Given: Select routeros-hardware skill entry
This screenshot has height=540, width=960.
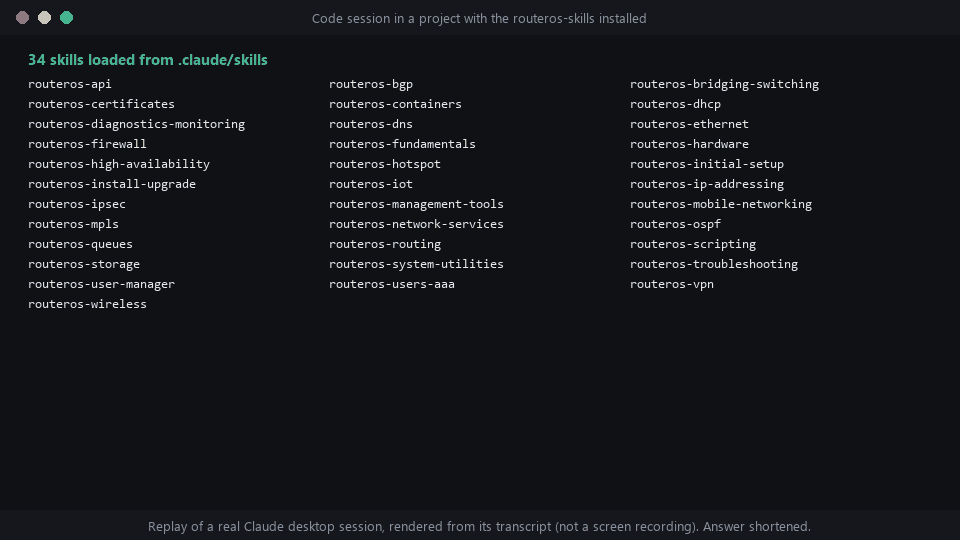Looking at the screenshot, I should (689, 144).
